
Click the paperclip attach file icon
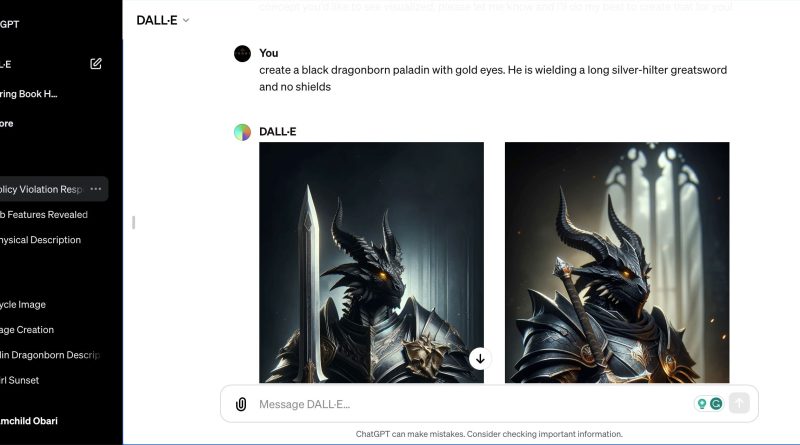tap(241, 404)
